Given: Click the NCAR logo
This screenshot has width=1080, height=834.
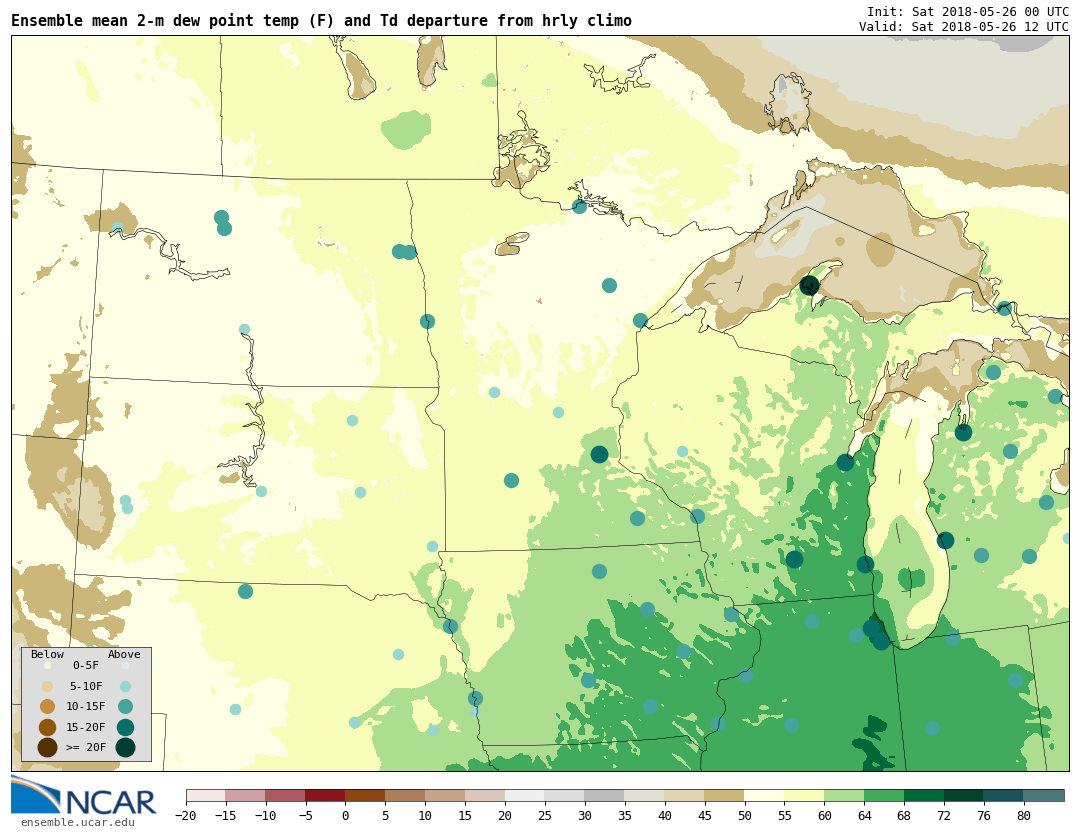Looking at the screenshot, I should (x=84, y=796).
